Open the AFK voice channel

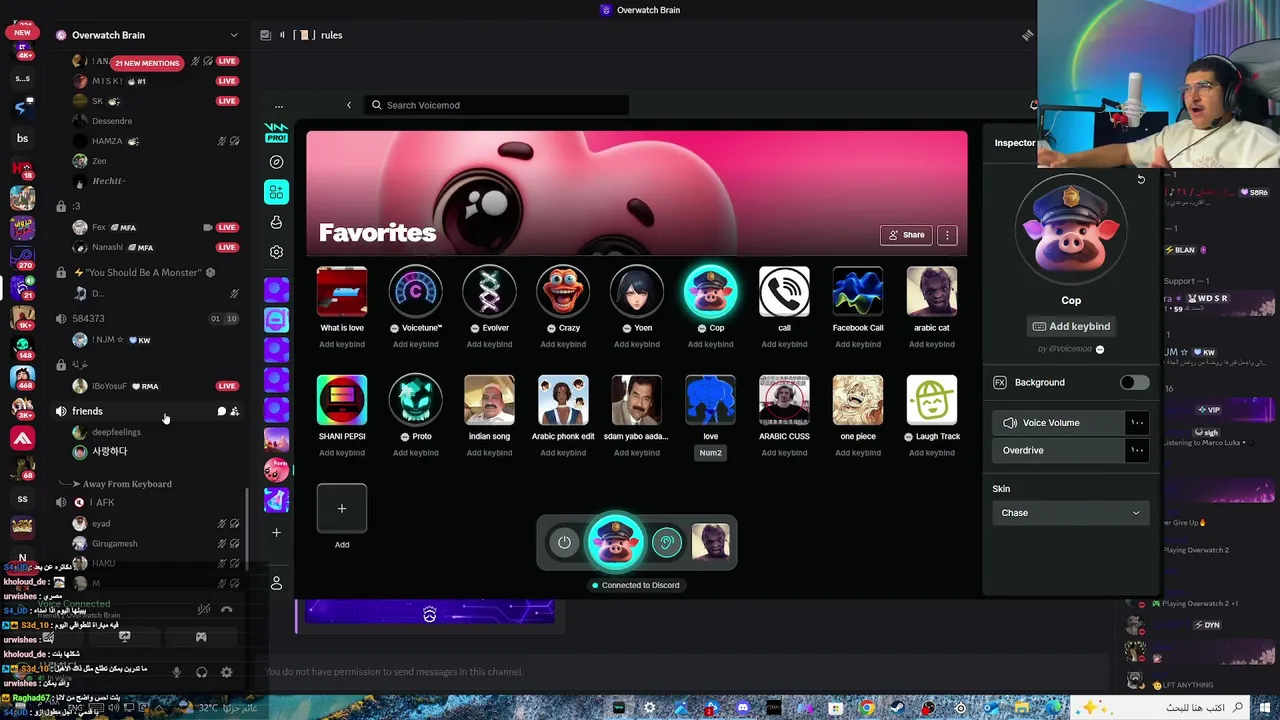pos(102,502)
